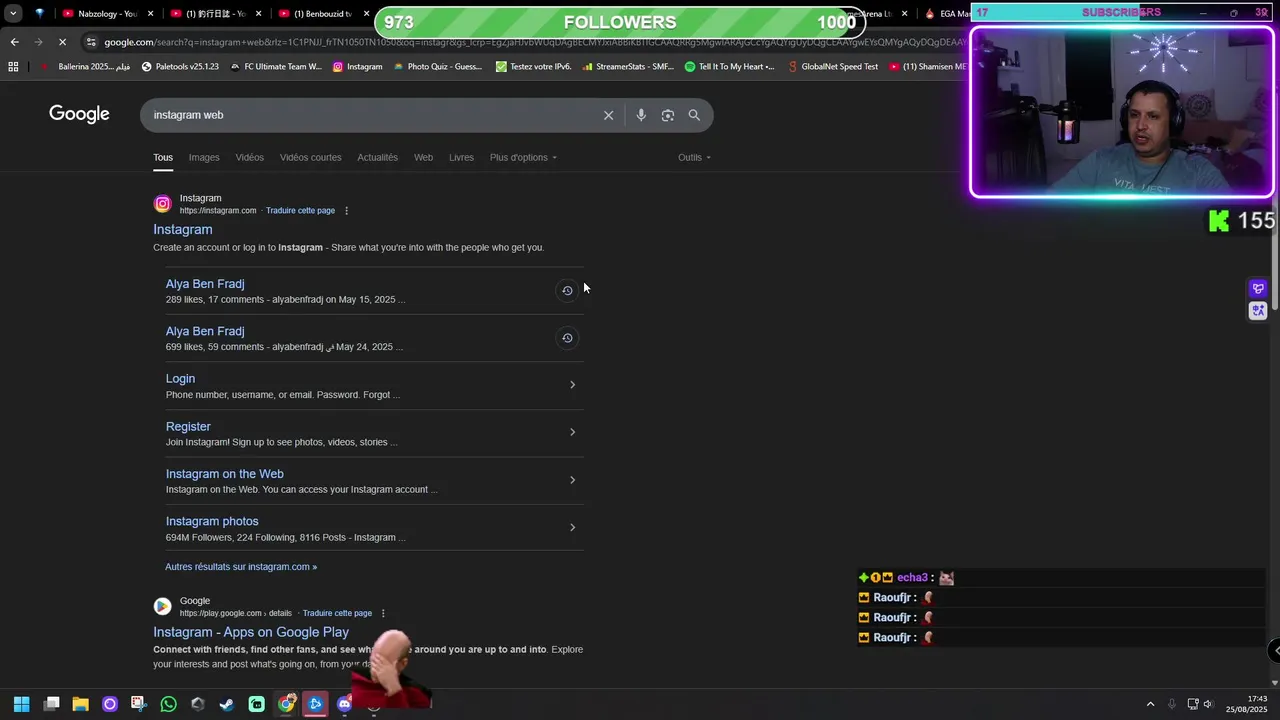Click the magnifying glass search icon
This screenshot has width=1280, height=720.
(694, 115)
